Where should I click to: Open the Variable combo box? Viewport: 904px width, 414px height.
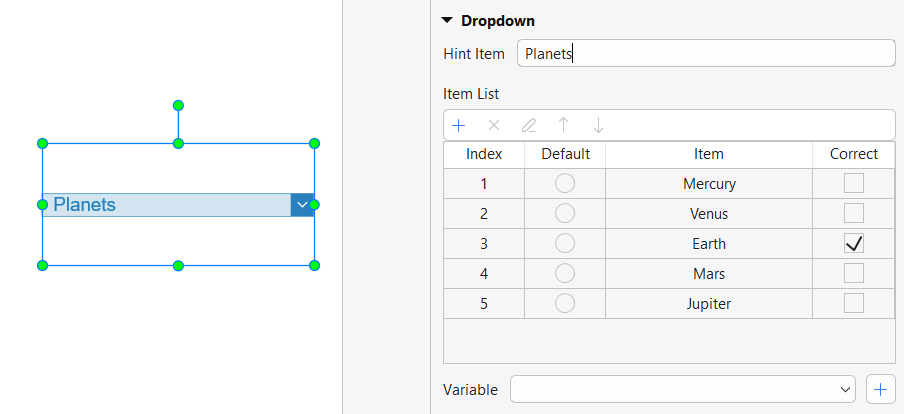tap(683, 389)
